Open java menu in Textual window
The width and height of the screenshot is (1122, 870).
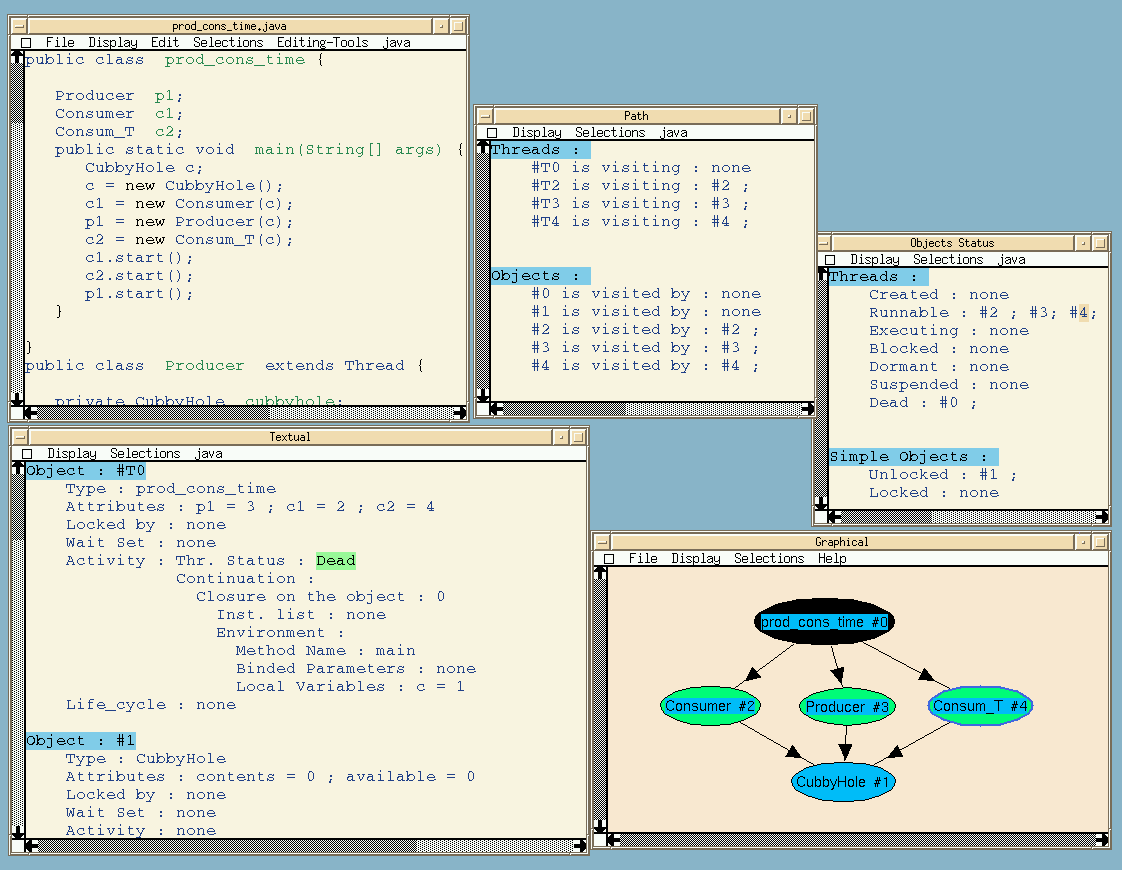pos(208,454)
